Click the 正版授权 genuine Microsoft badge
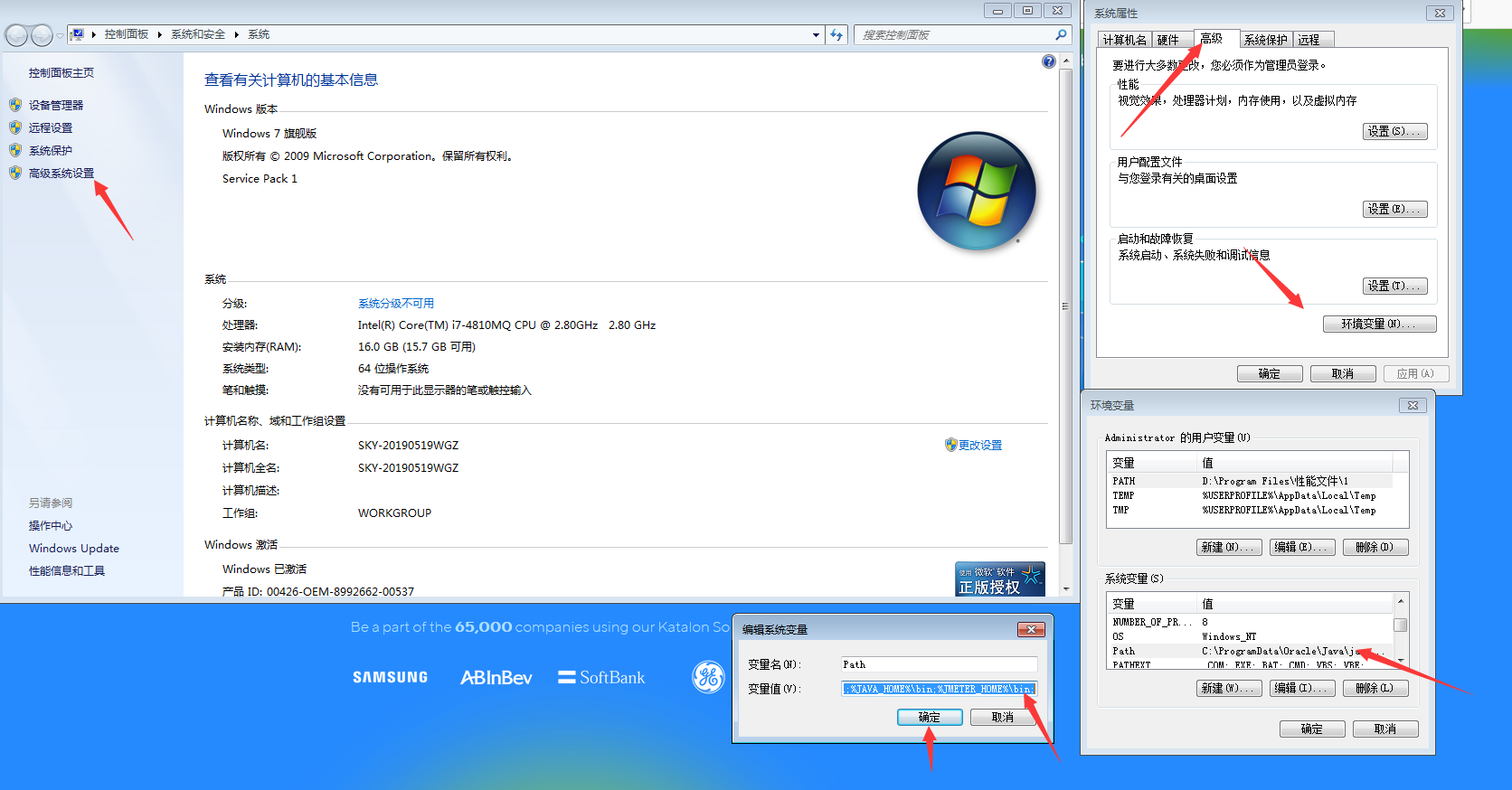The image size is (1512, 790). (x=1000, y=579)
